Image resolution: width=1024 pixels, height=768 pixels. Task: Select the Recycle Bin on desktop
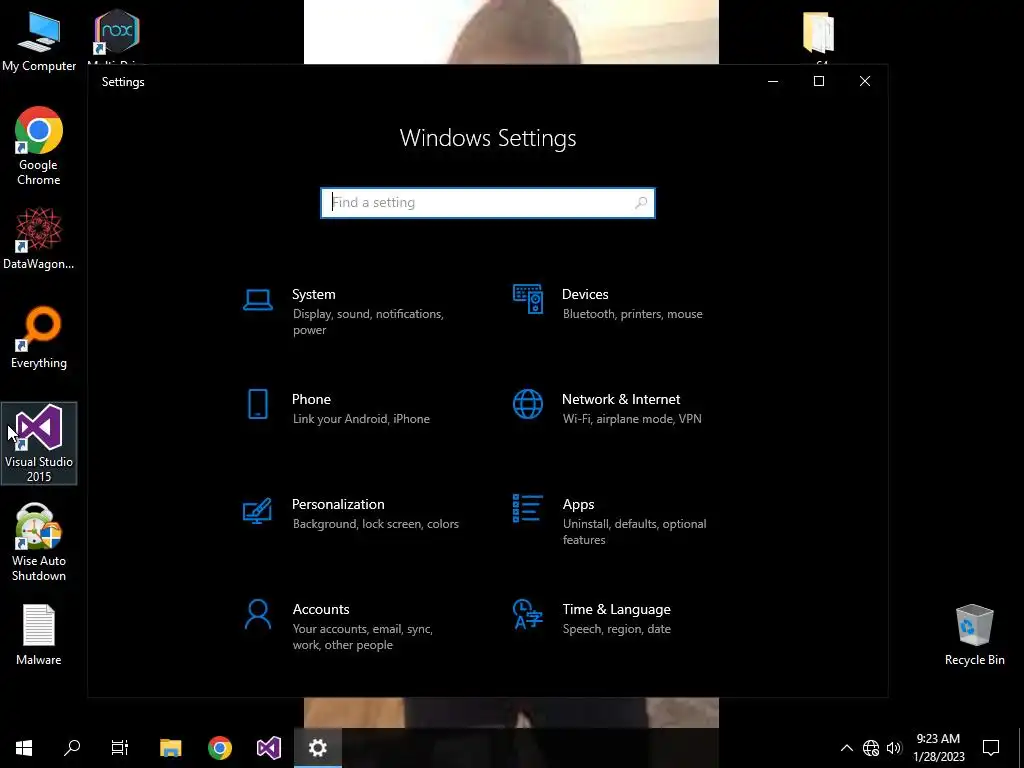pos(974,635)
